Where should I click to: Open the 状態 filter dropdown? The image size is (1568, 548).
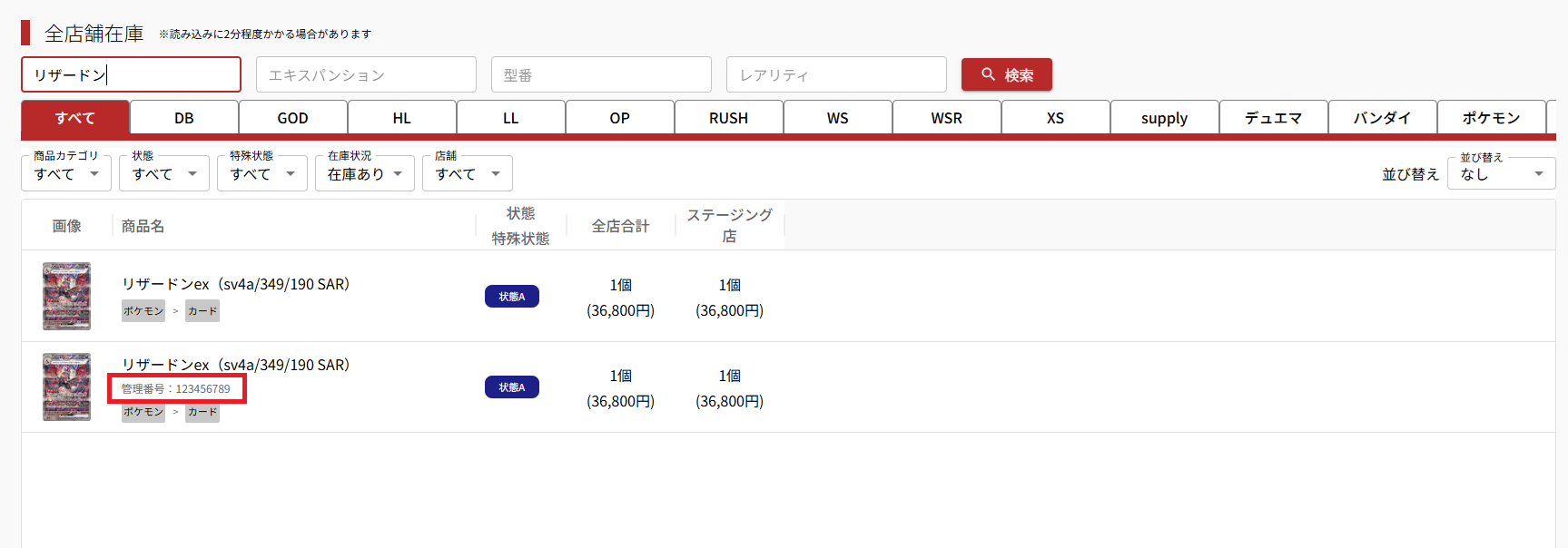164,173
